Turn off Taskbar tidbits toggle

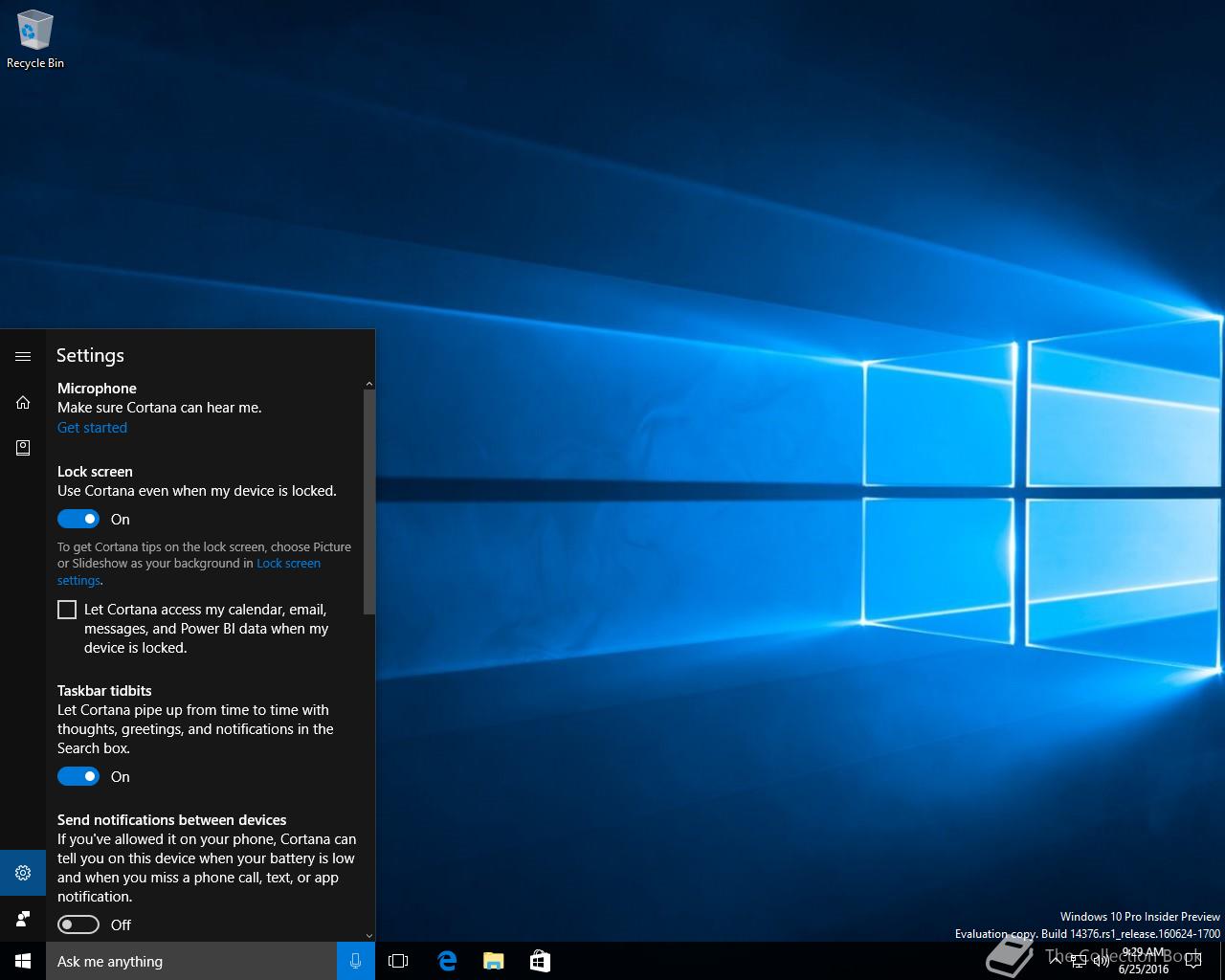78,776
